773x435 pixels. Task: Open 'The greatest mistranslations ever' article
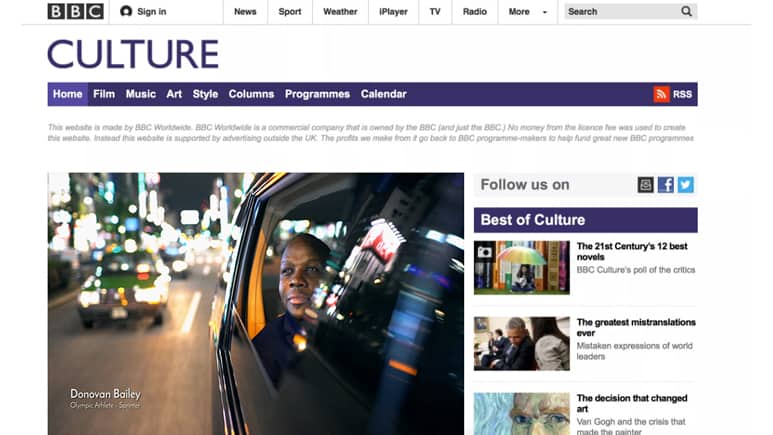click(636, 327)
